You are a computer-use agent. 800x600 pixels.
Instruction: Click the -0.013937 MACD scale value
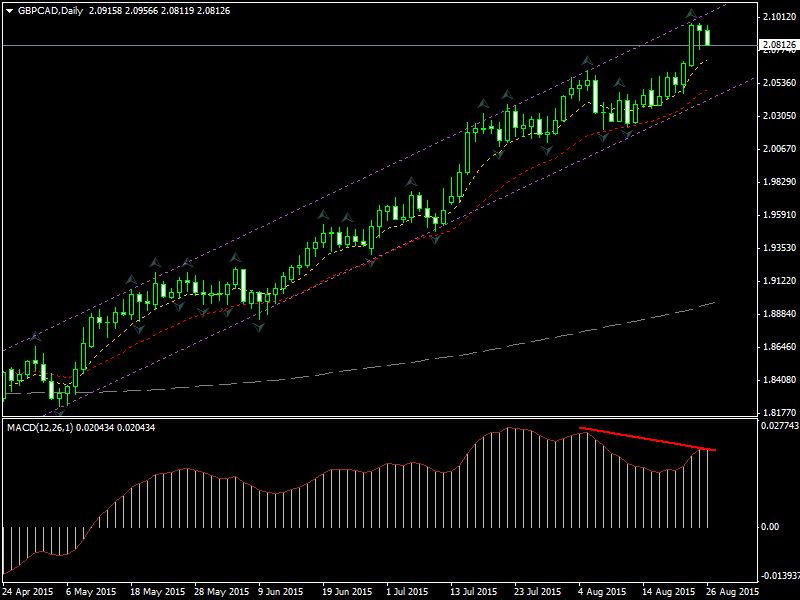(780, 576)
